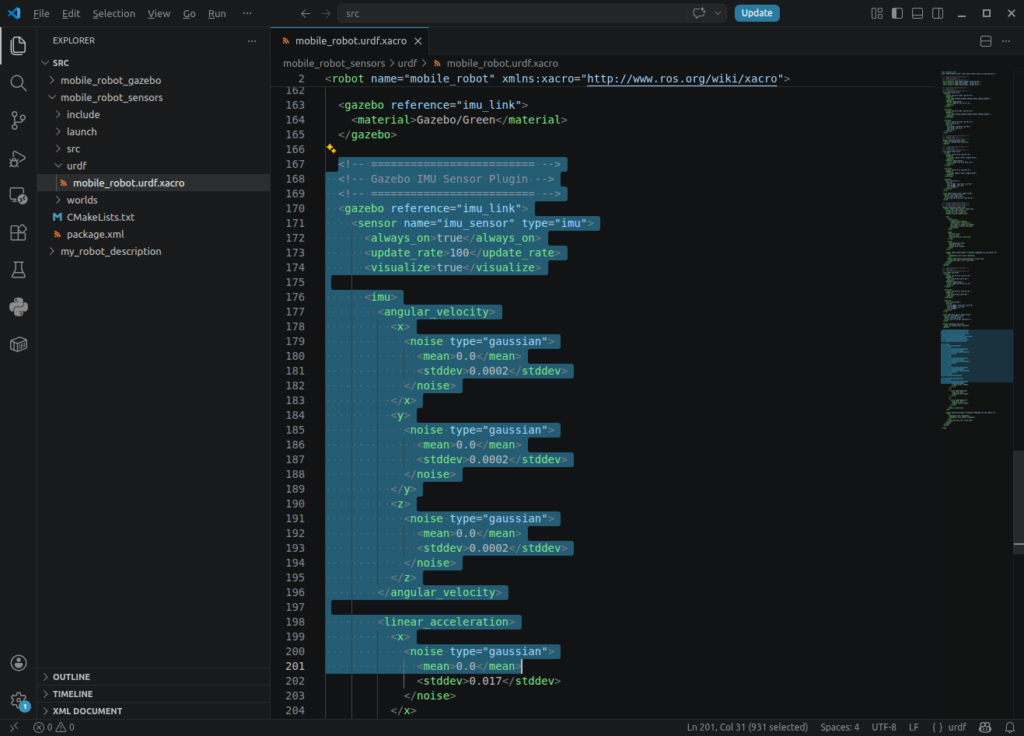This screenshot has height=736, width=1024.
Task: Toggle the secondary side bar
Action: pyautogui.click(x=938, y=13)
